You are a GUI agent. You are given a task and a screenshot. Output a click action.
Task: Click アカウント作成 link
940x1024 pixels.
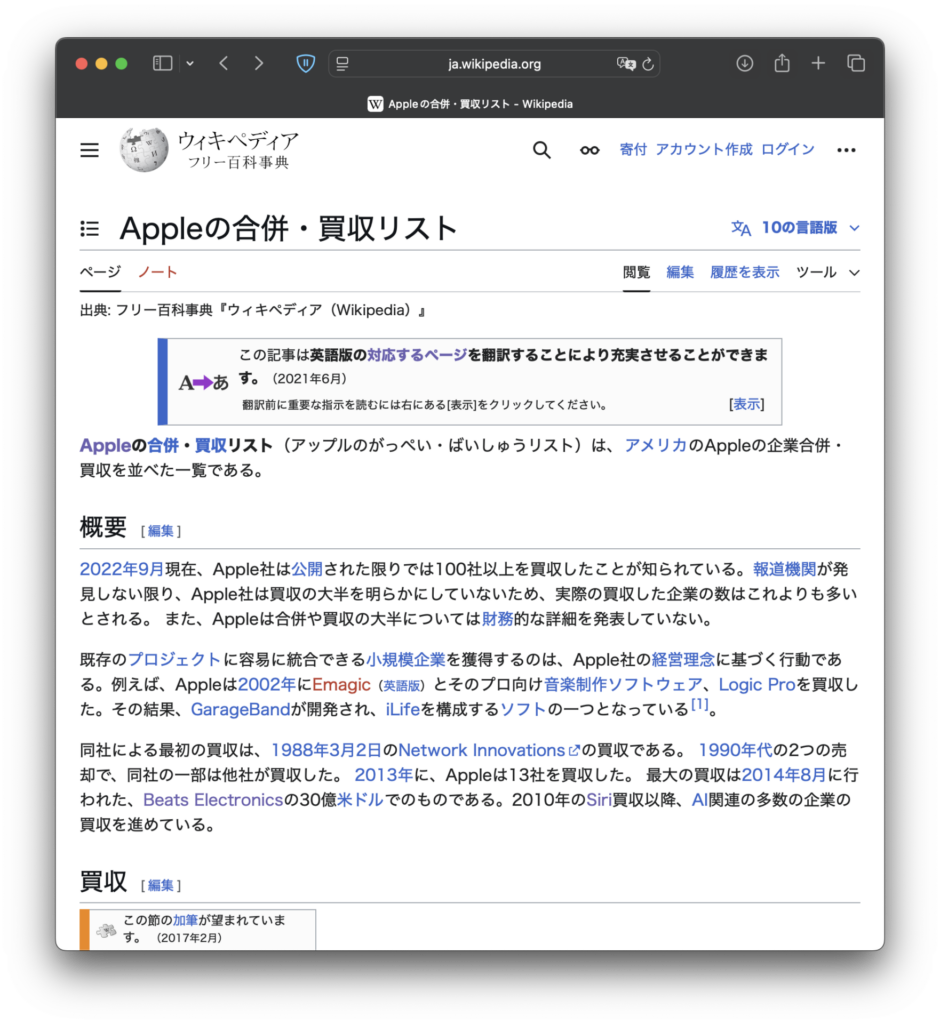[704, 150]
